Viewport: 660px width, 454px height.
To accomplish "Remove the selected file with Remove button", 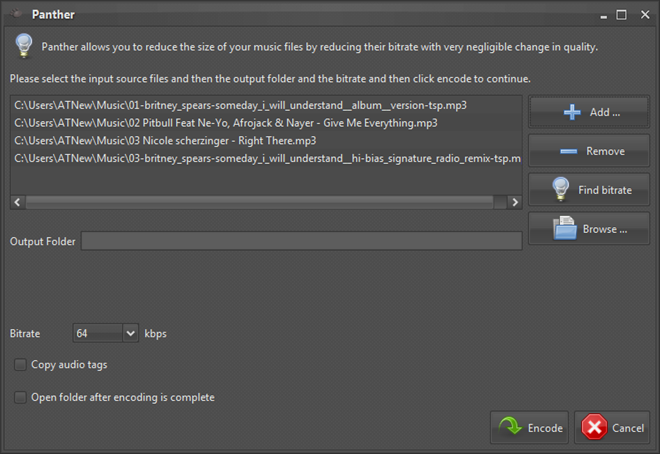I will (x=589, y=151).
